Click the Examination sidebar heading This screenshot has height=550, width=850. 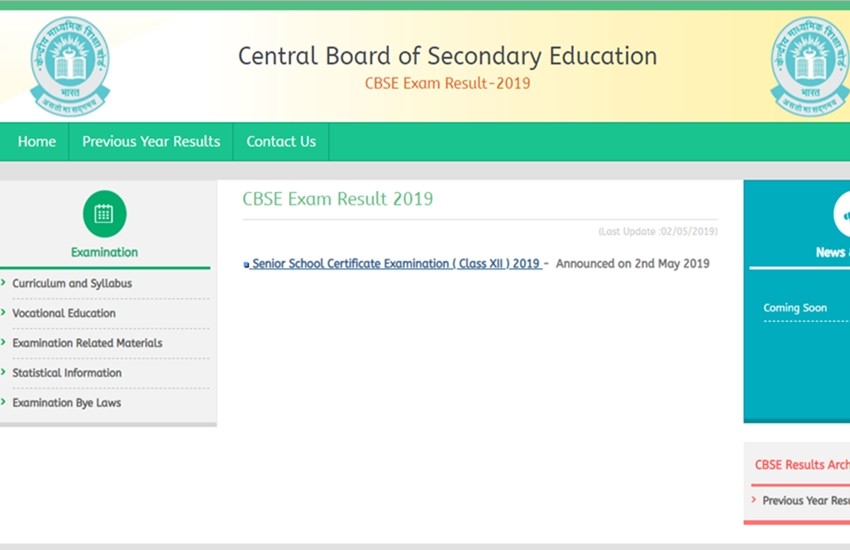104,252
